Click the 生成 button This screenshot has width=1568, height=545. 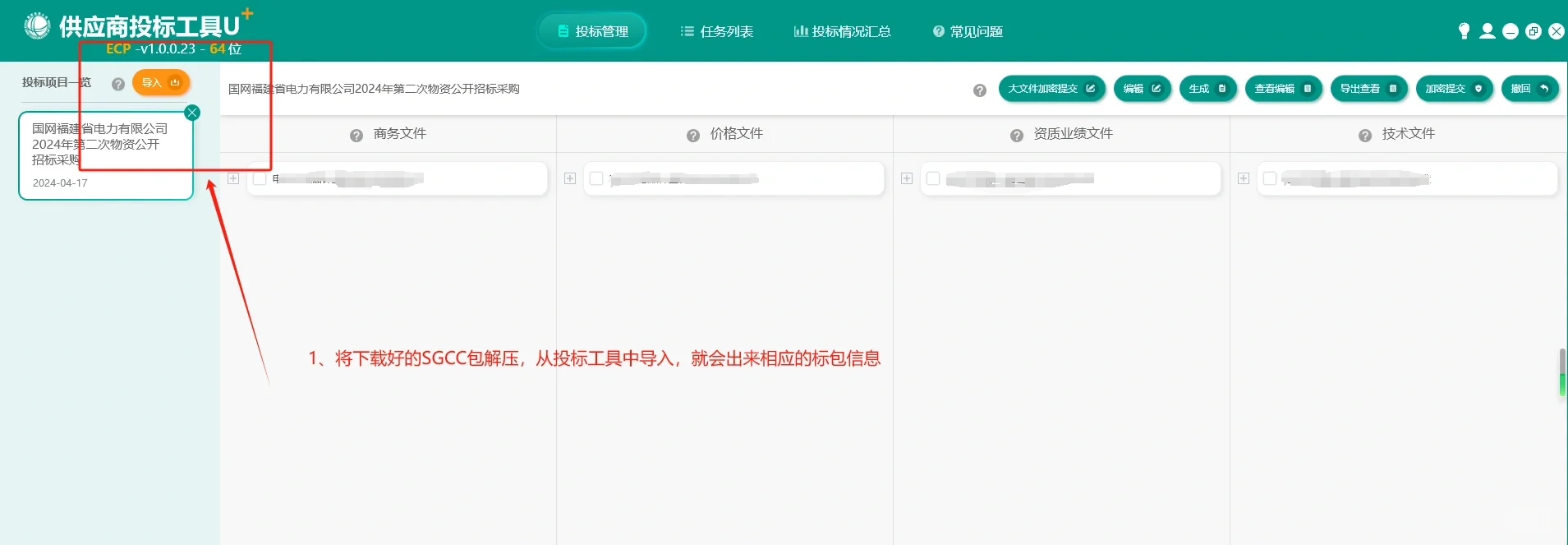click(1208, 89)
